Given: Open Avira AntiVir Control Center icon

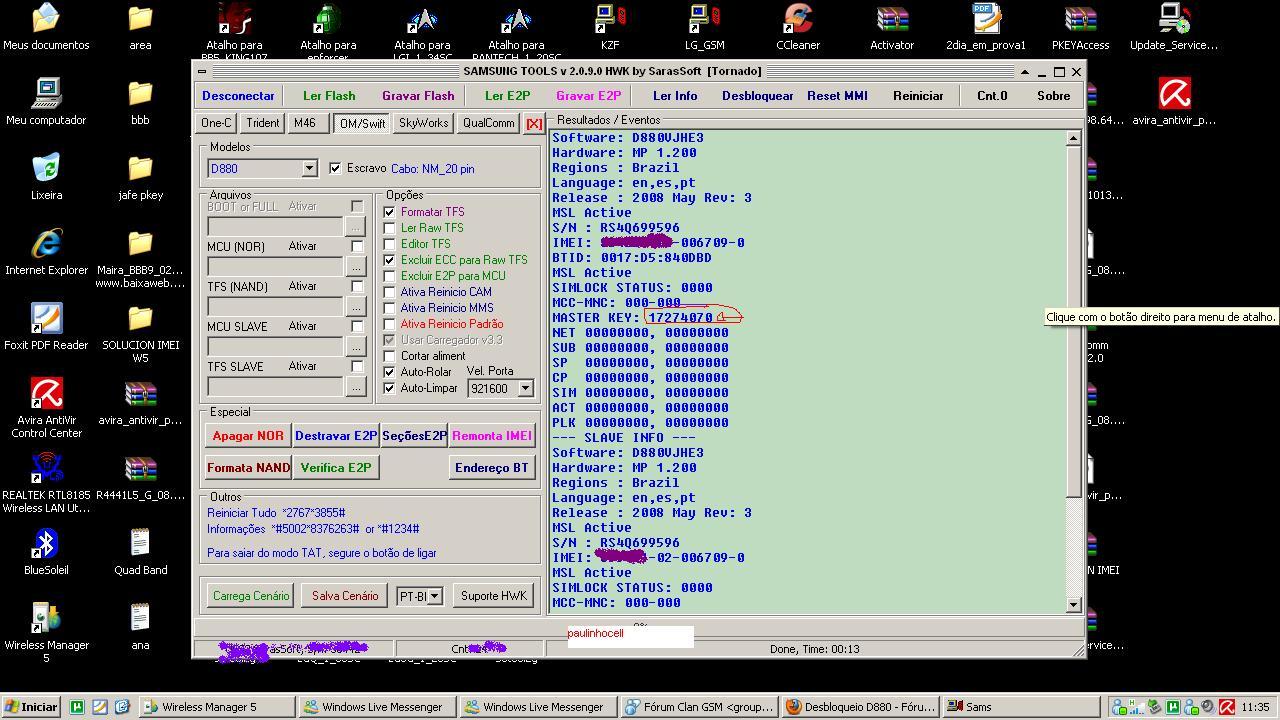Looking at the screenshot, I should [x=46, y=394].
